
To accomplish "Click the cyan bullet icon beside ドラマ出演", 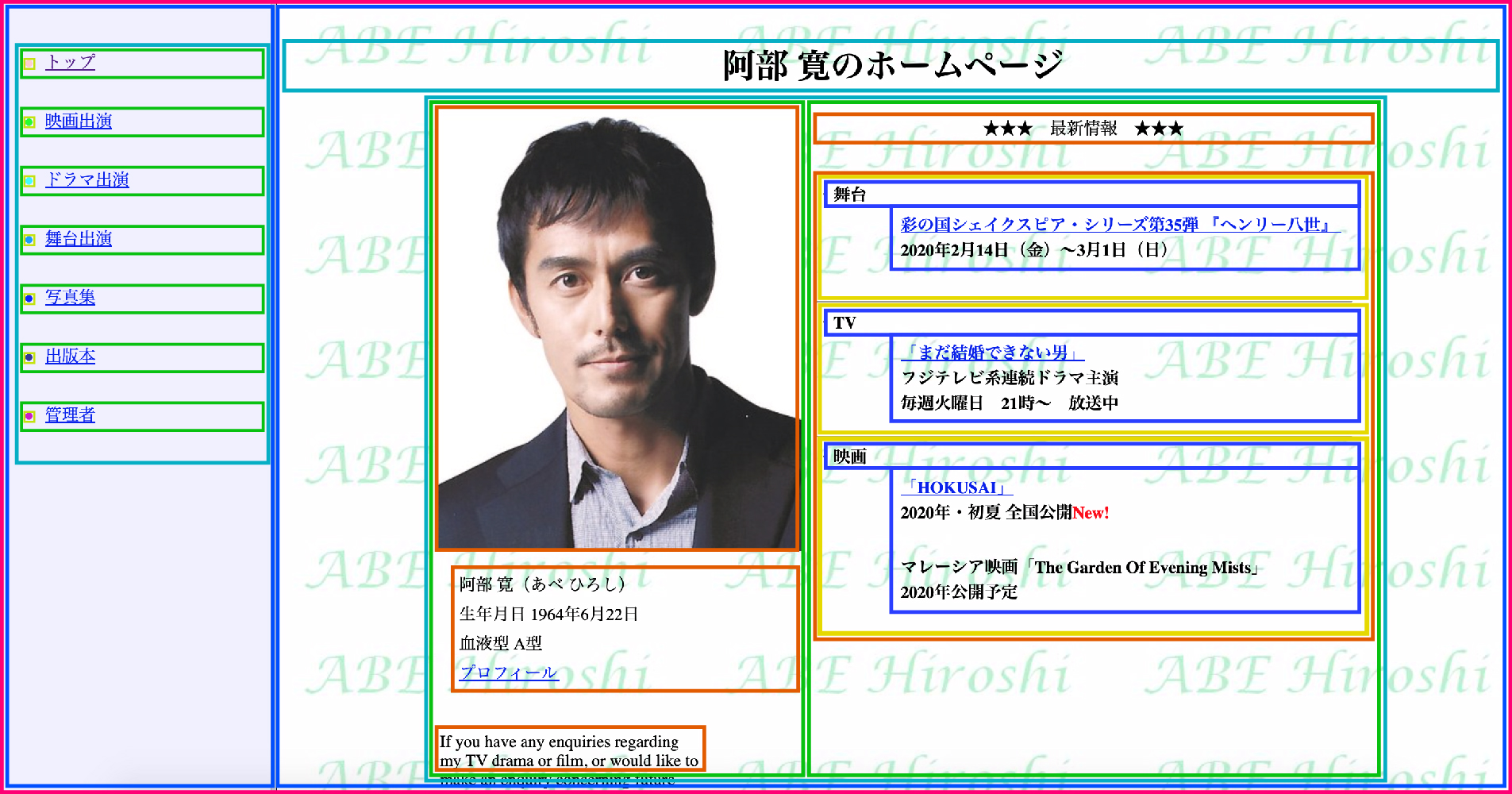I will click(x=30, y=180).
